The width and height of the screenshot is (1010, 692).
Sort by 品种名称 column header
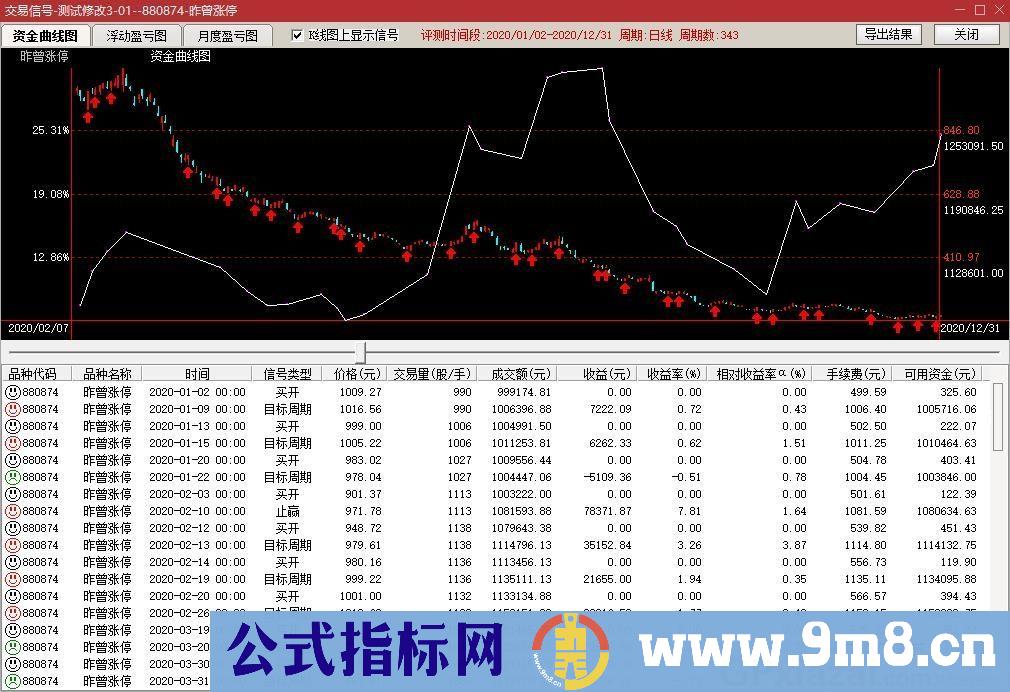[x=107, y=374]
